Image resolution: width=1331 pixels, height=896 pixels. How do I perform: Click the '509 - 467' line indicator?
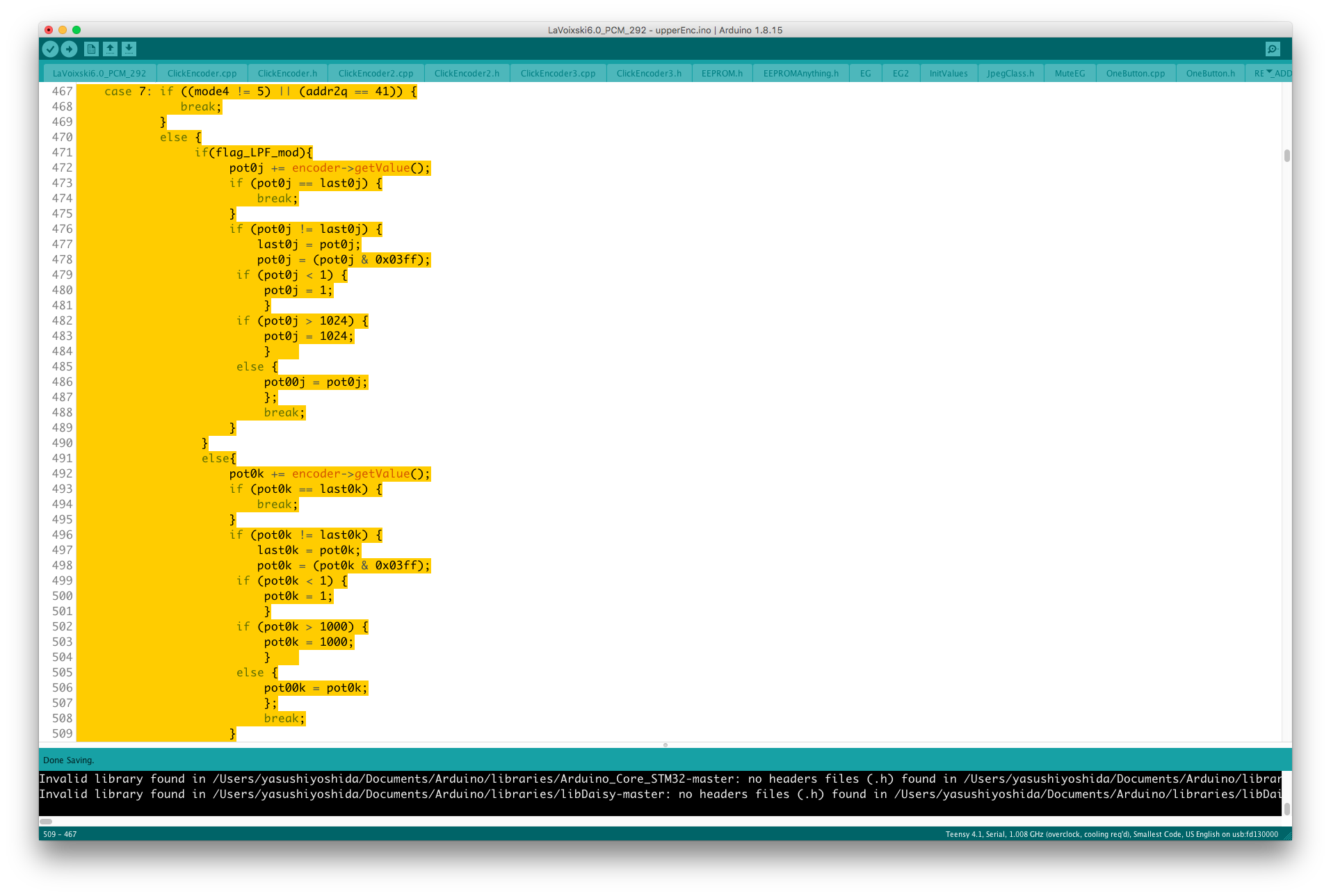(x=60, y=834)
